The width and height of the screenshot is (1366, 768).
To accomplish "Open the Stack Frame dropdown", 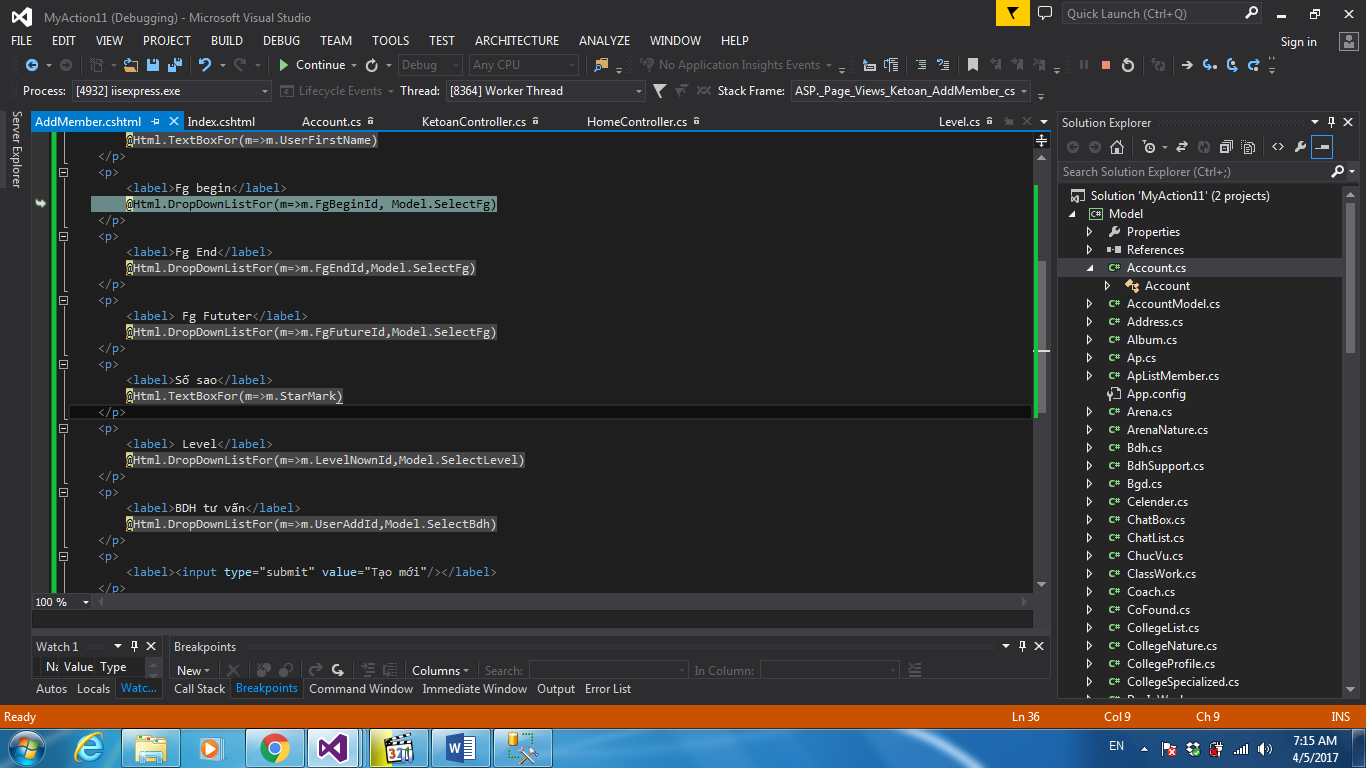I will [910, 91].
